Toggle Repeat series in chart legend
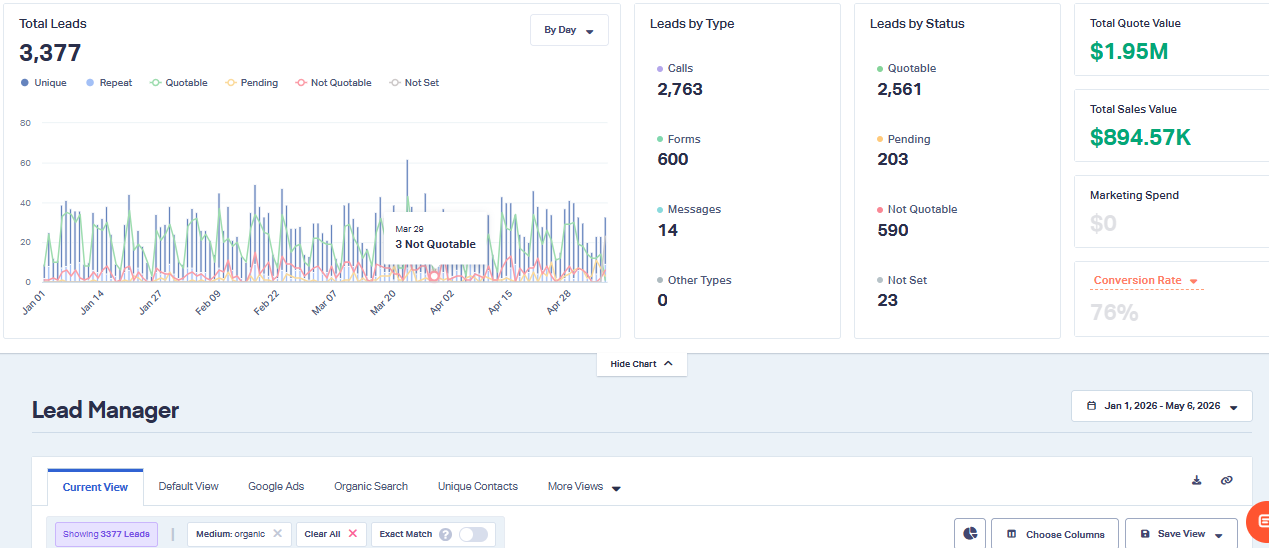This screenshot has width=1269, height=548. coord(109,83)
